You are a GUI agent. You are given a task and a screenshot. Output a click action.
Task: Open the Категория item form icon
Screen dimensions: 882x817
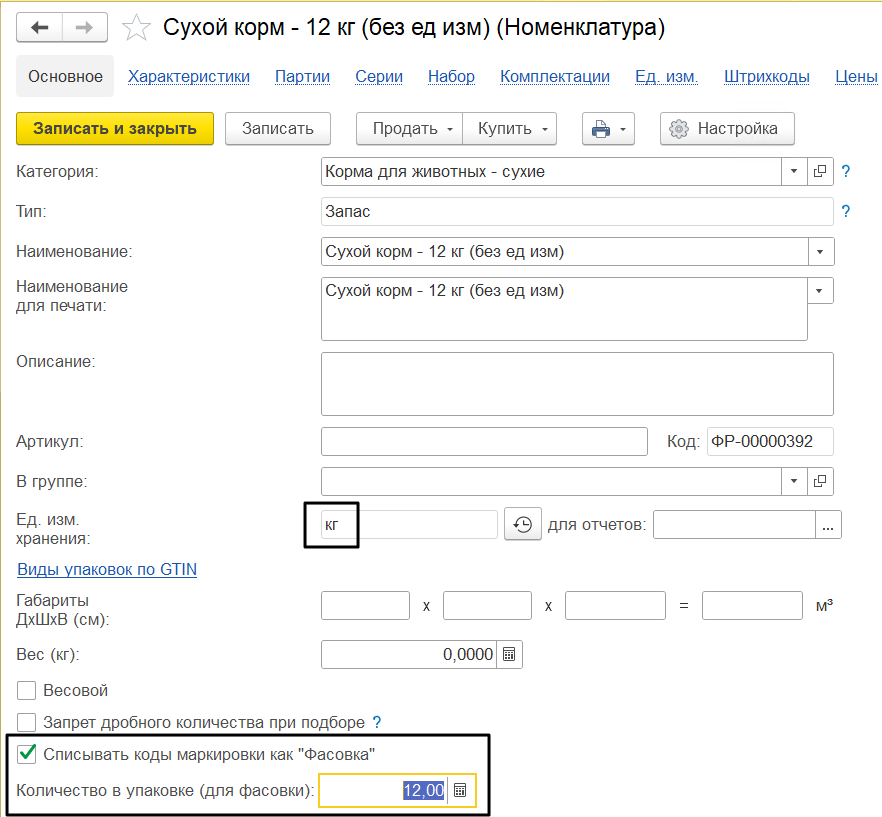pos(821,172)
